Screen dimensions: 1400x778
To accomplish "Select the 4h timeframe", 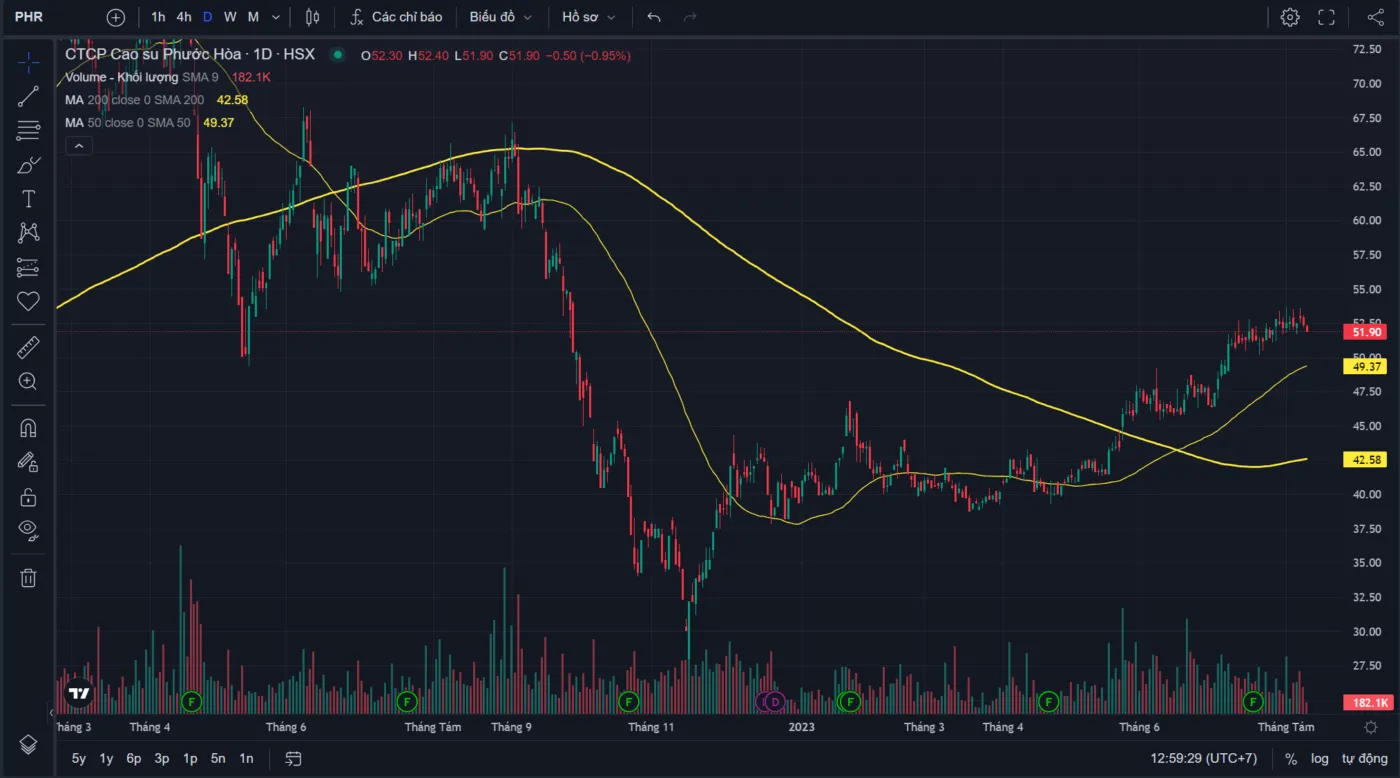I will coord(183,17).
